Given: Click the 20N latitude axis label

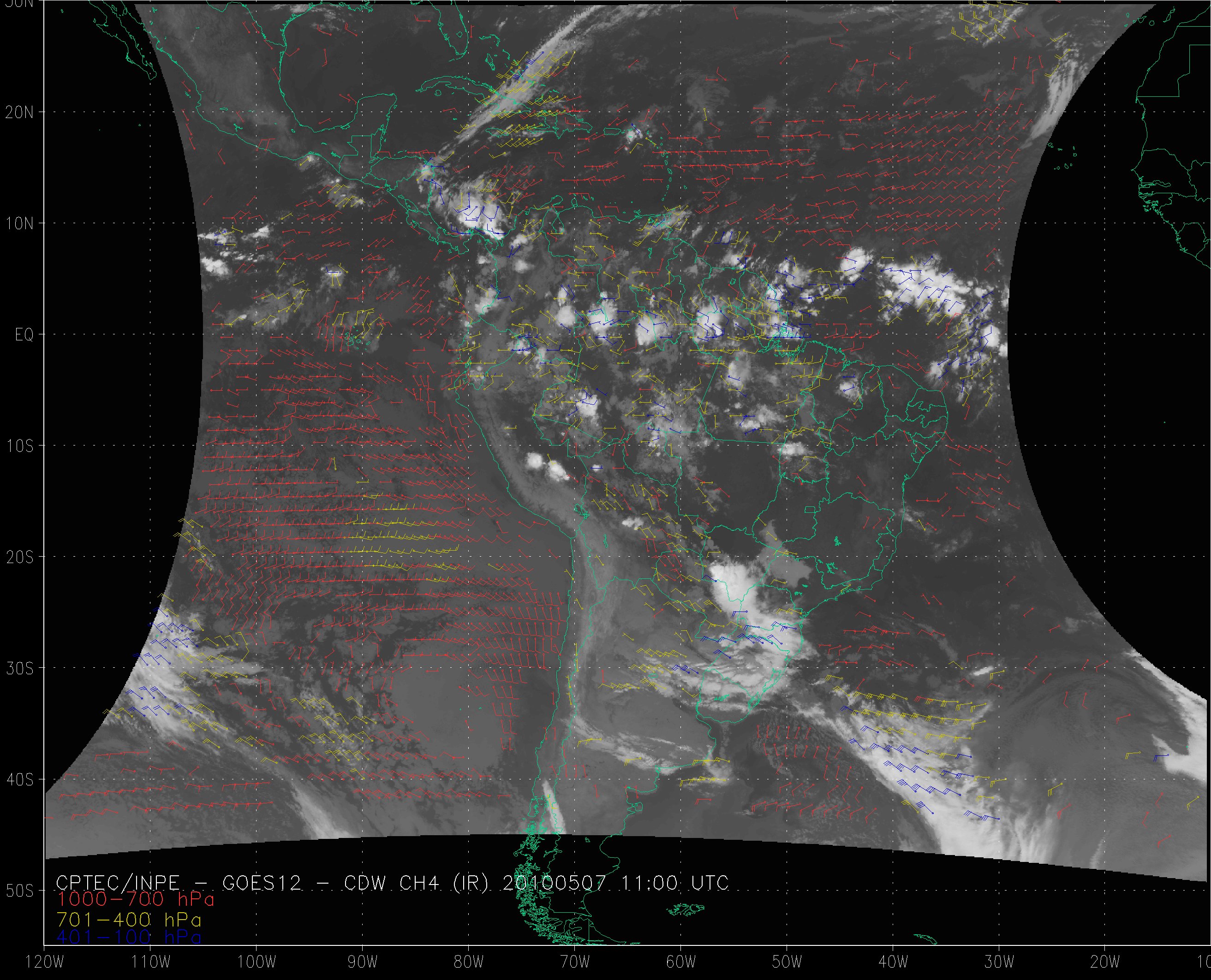Looking at the screenshot, I should click(x=19, y=113).
